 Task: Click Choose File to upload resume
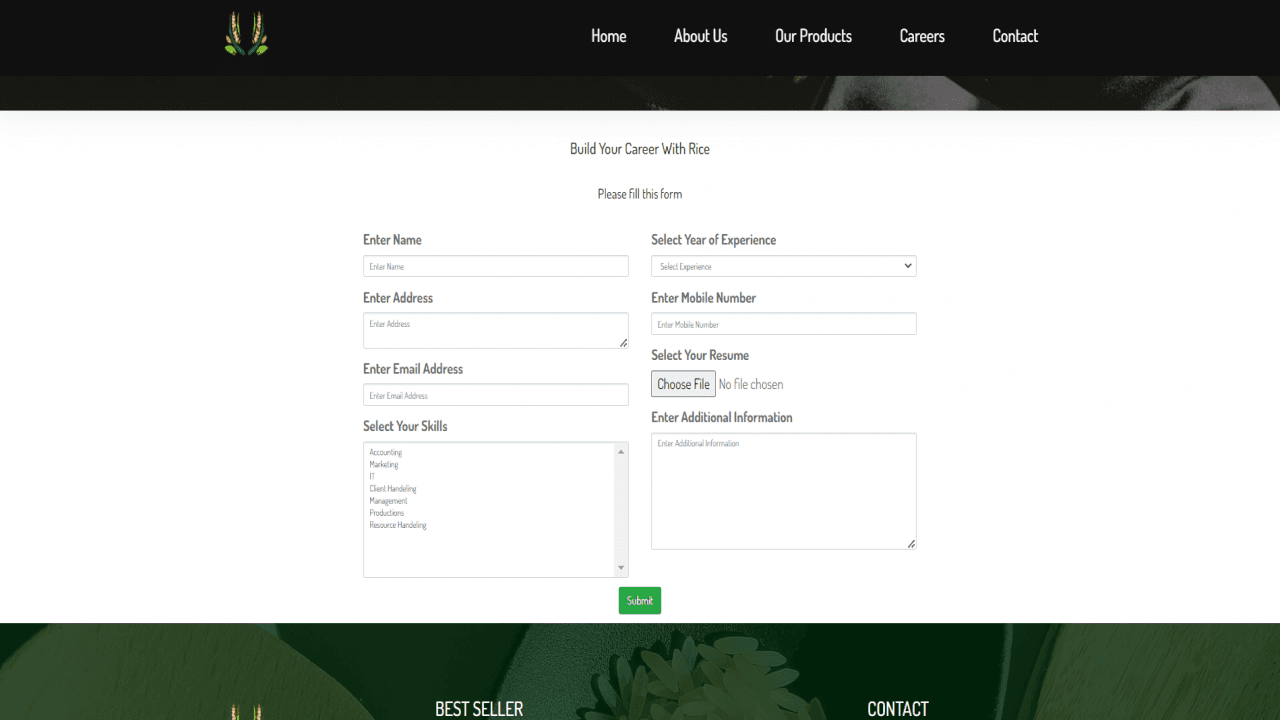pos(683,384)
